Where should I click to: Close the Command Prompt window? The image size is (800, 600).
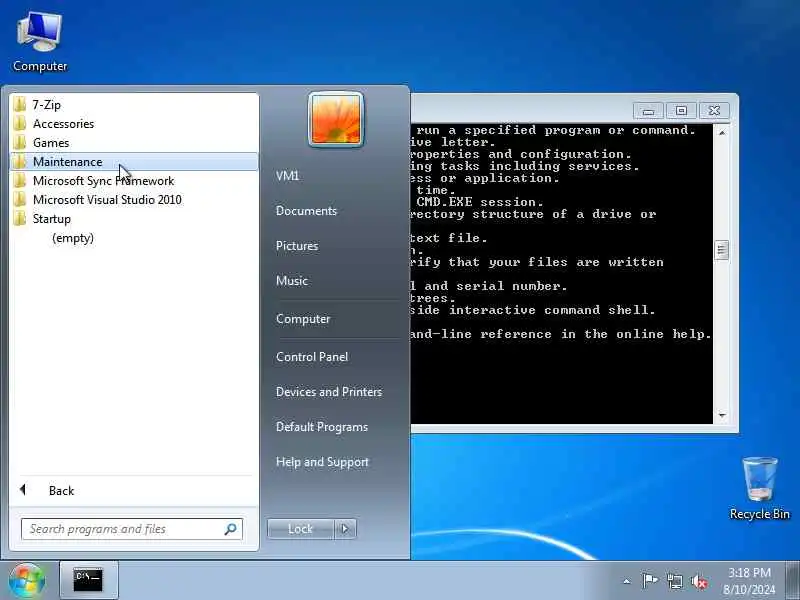tap(714, 111)
